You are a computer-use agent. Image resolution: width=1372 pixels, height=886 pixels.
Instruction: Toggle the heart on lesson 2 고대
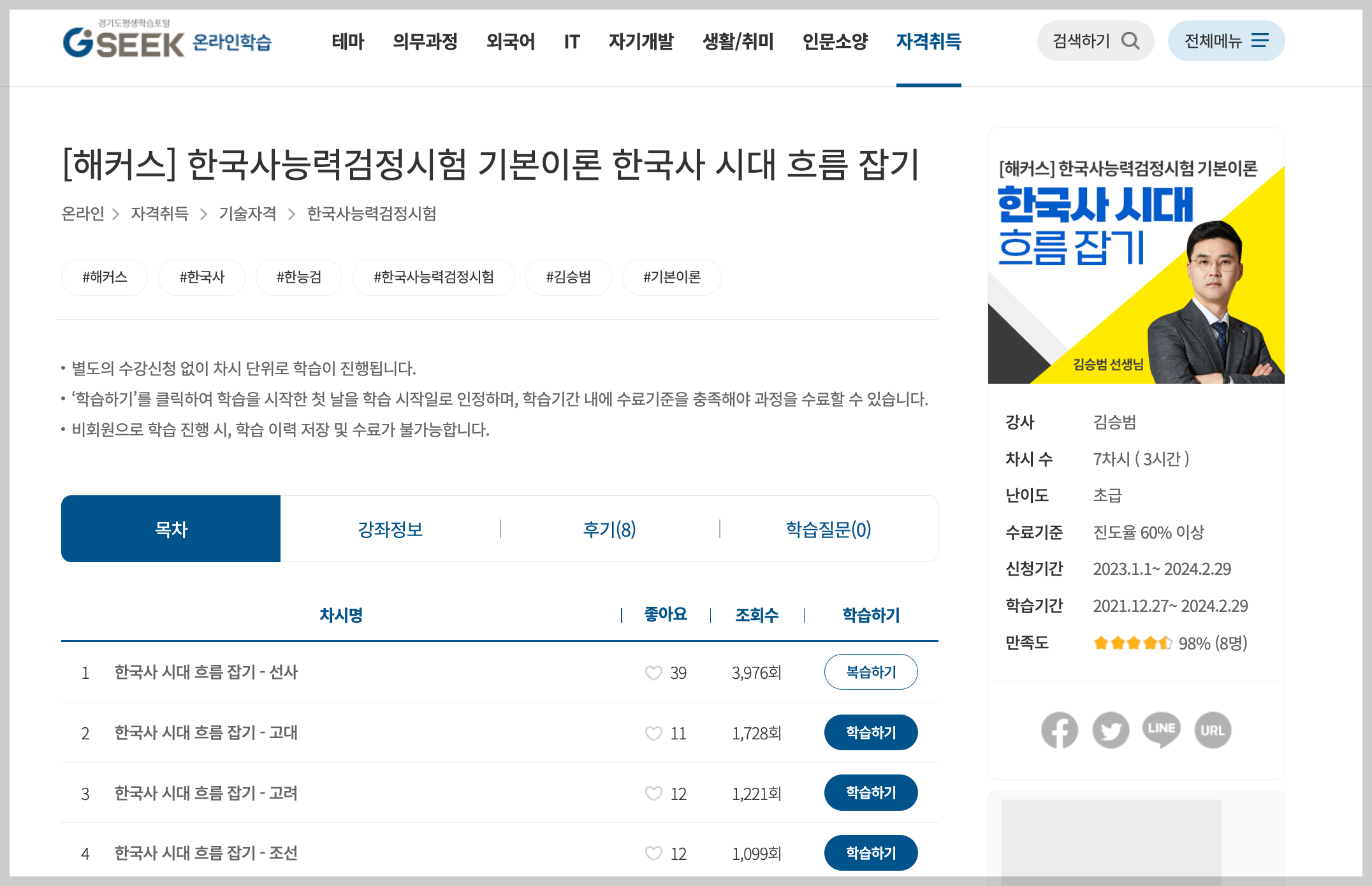coord(653,733)
